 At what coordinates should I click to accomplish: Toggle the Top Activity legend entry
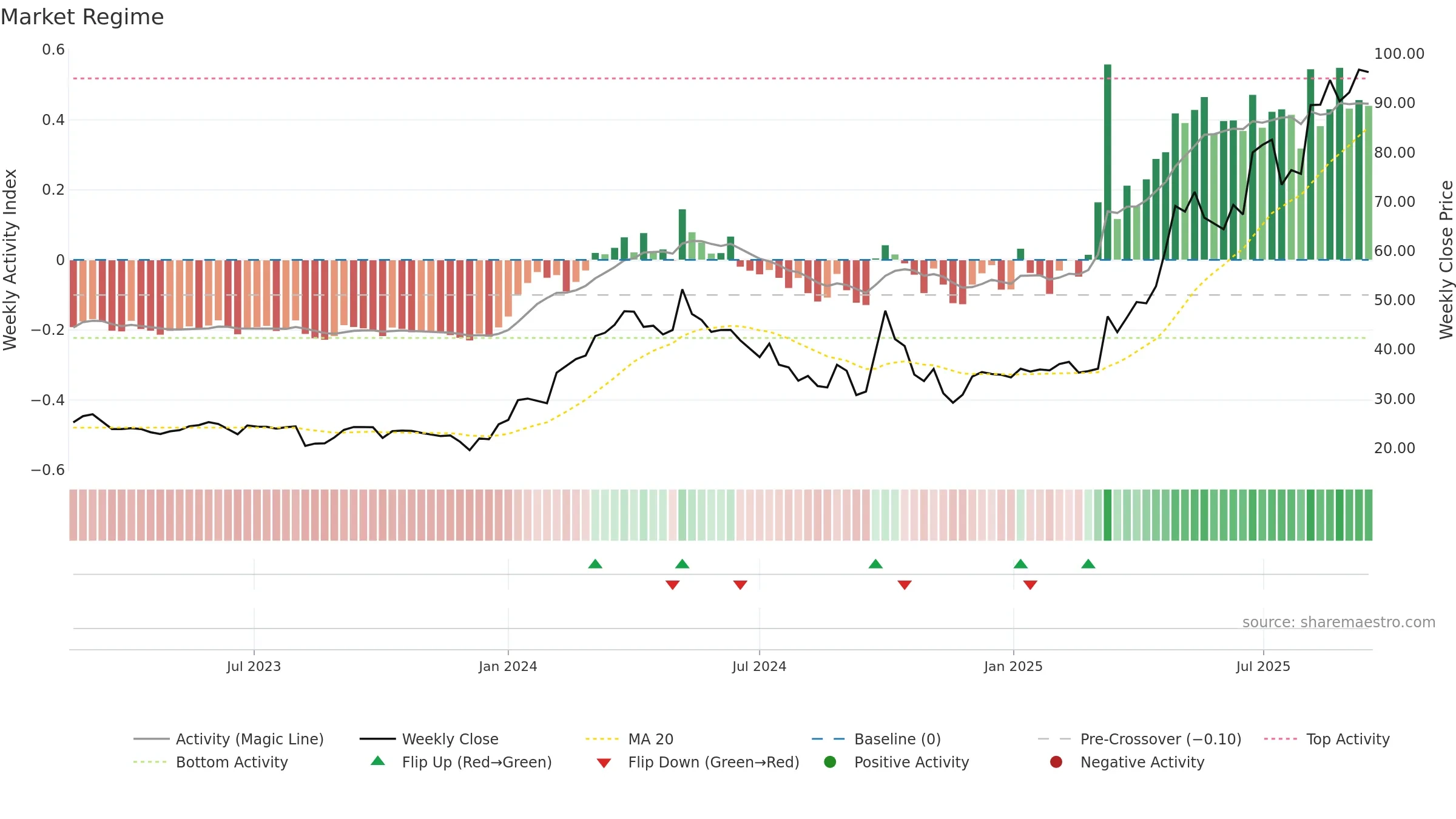click(x=1327, y=739)
